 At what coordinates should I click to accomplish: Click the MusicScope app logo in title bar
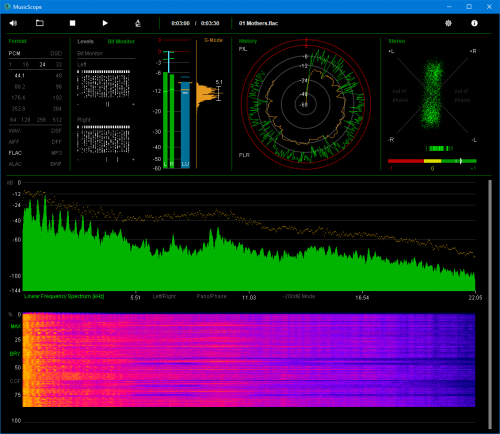[7, 7]
